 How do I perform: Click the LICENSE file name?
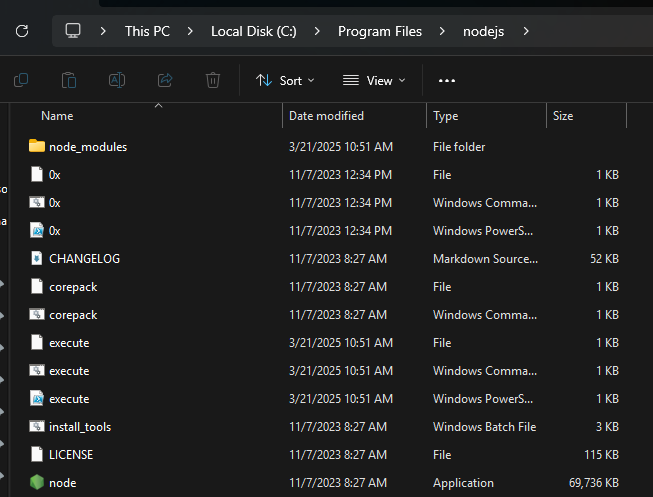[71, 455]
